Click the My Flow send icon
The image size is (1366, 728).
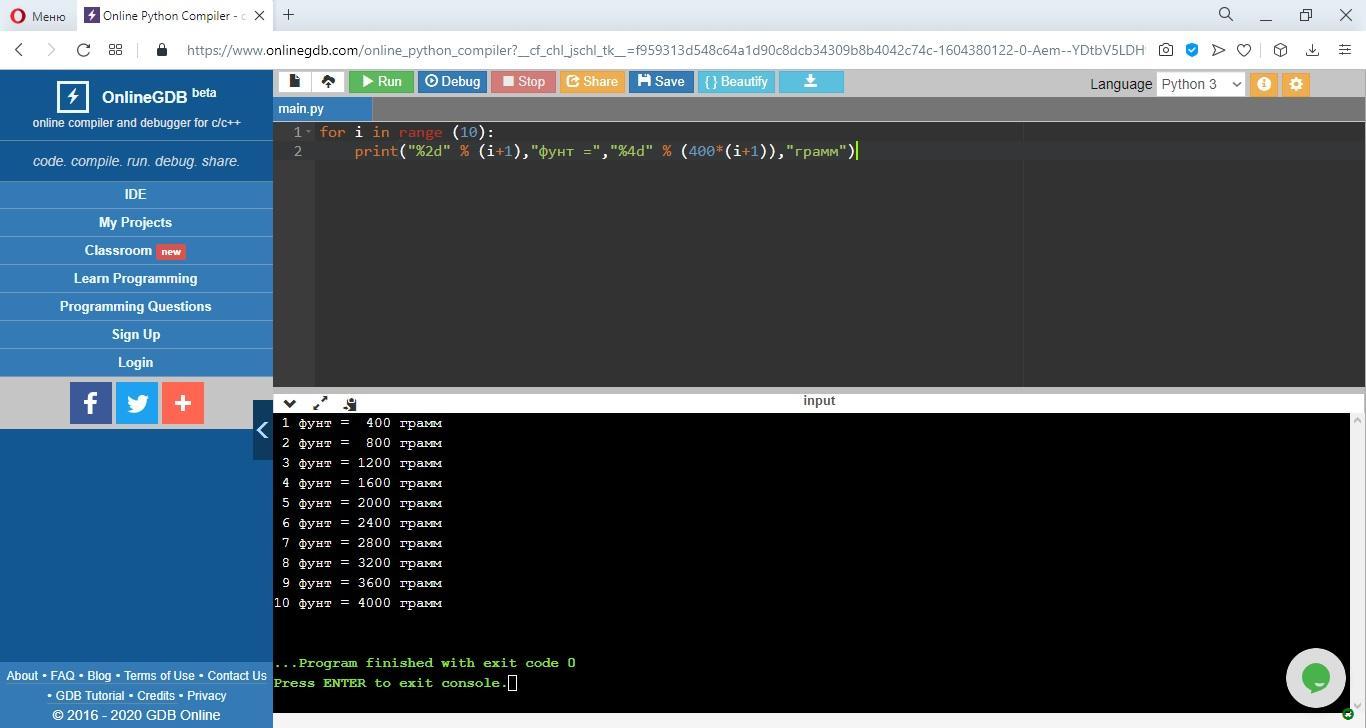(x=1218, y=50)
